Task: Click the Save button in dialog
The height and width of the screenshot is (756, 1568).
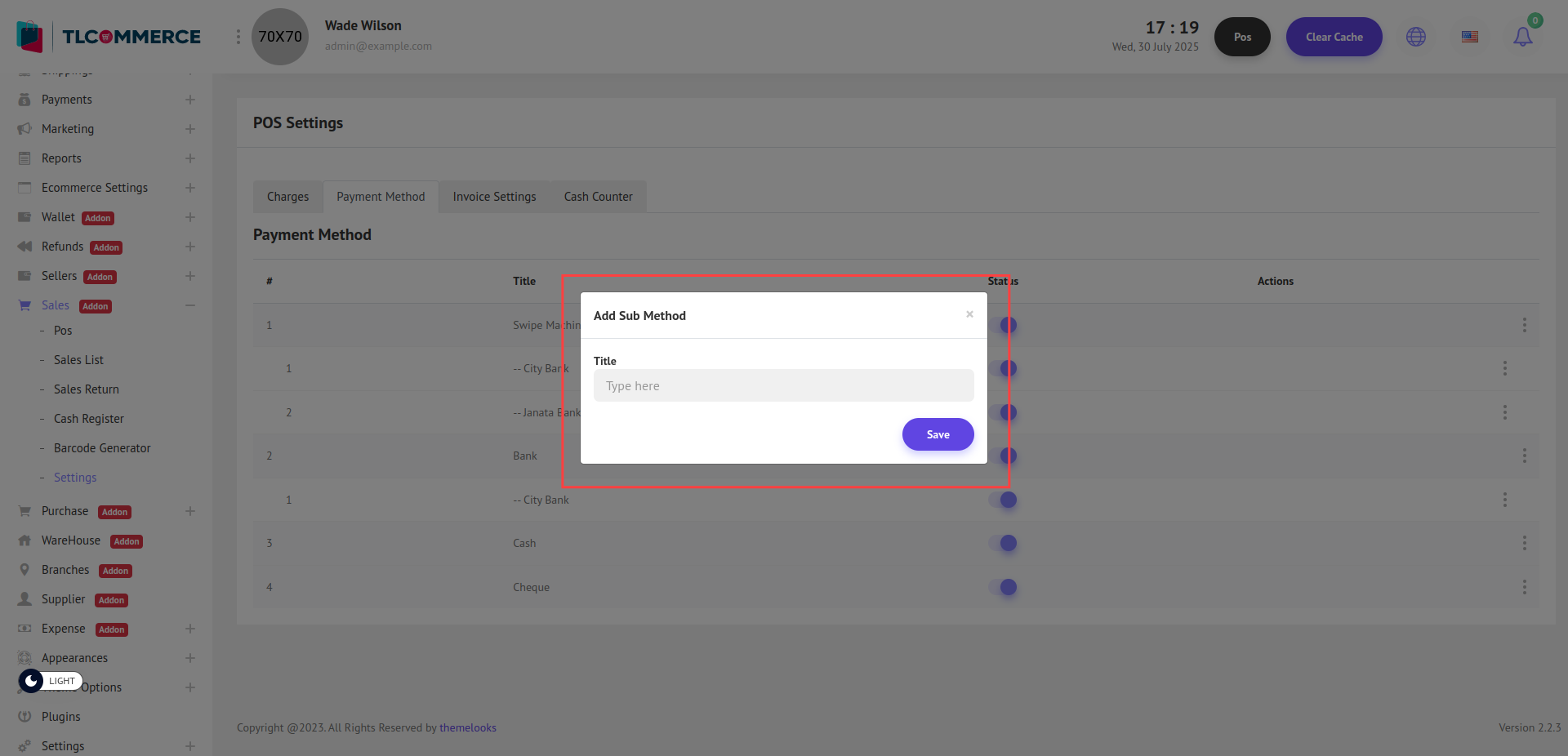Action: tap(938, 434)
